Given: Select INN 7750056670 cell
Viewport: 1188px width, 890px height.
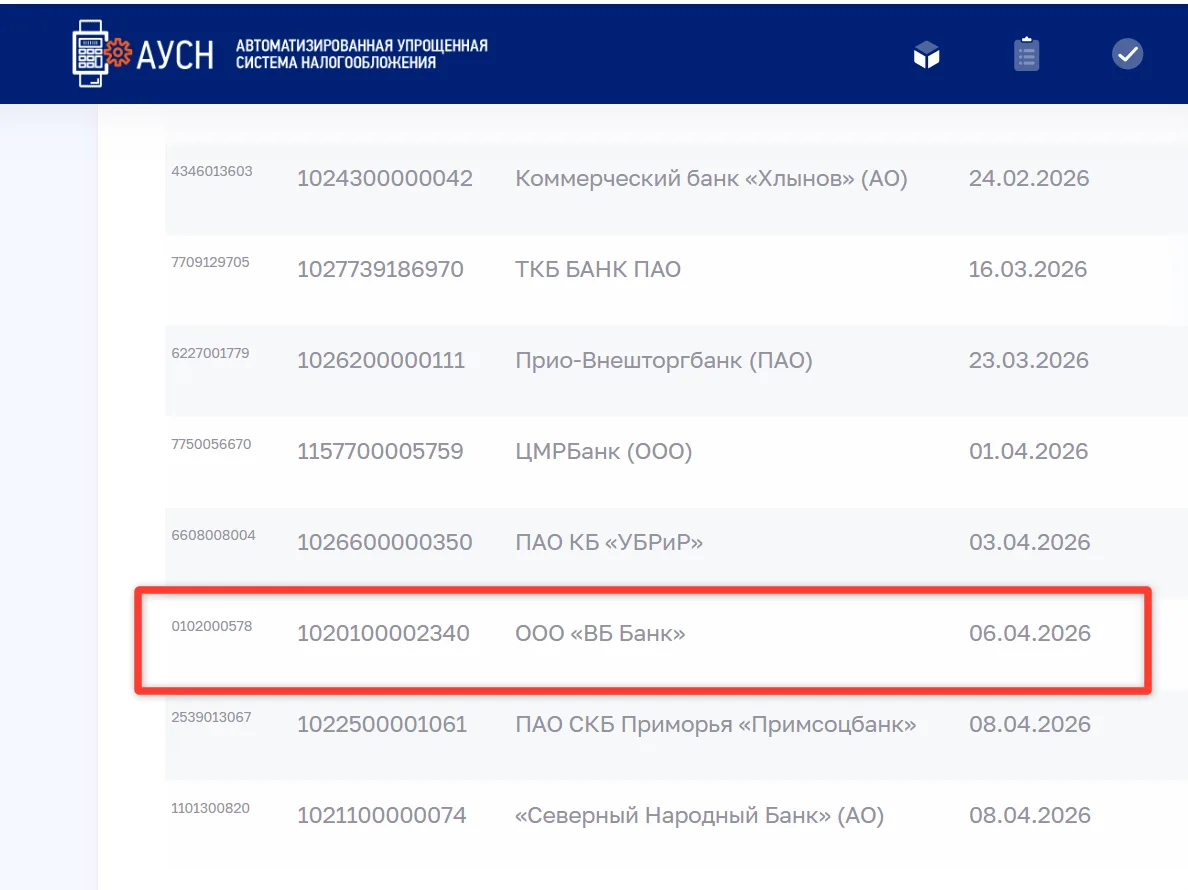Looking at the screenshot, I should [211, 444].
